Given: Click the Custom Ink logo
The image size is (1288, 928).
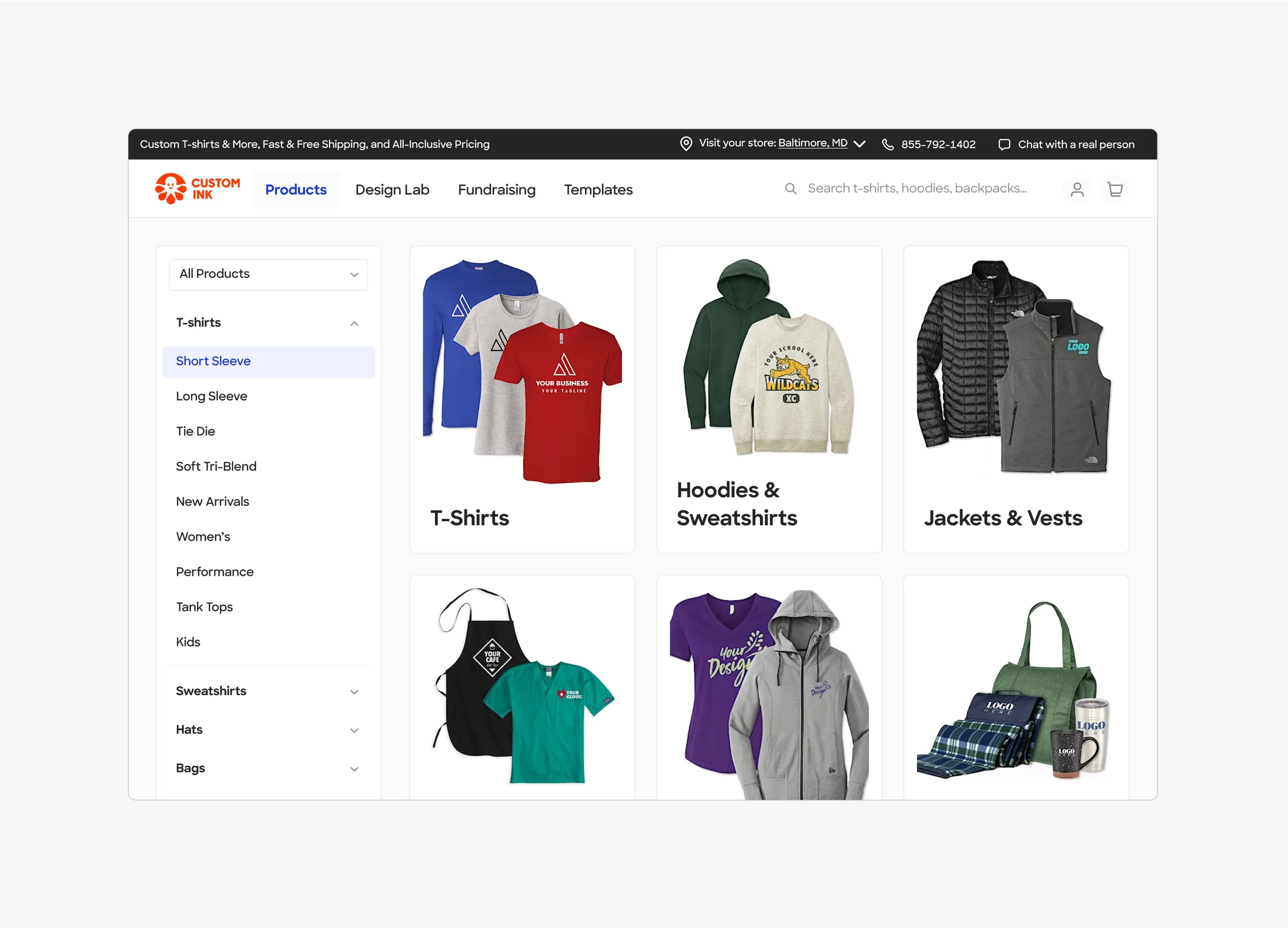Looking at the screenshot, I should pyautogui.click(x=197, y=188).
